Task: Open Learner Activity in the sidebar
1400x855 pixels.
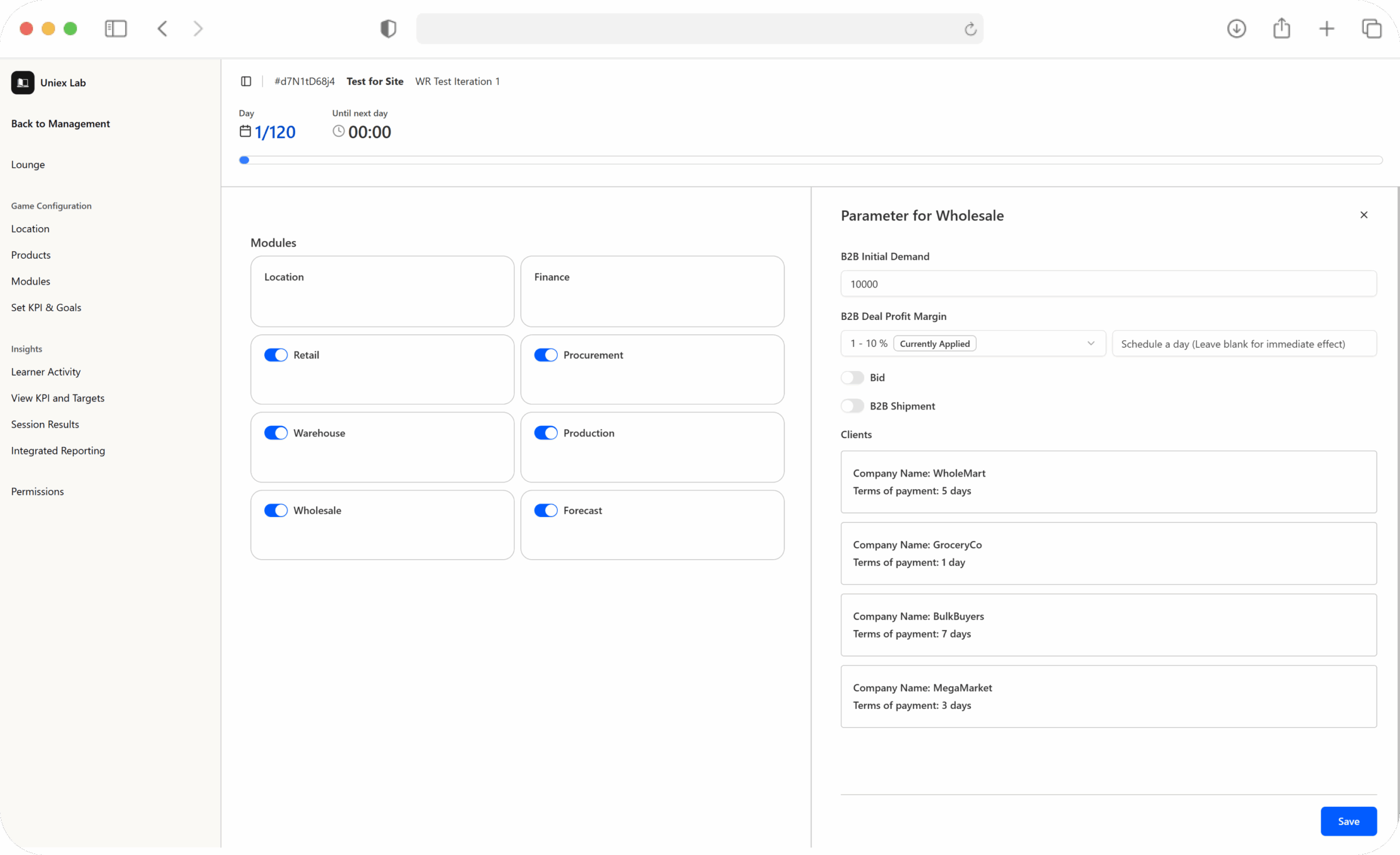Action: point(46,372)
